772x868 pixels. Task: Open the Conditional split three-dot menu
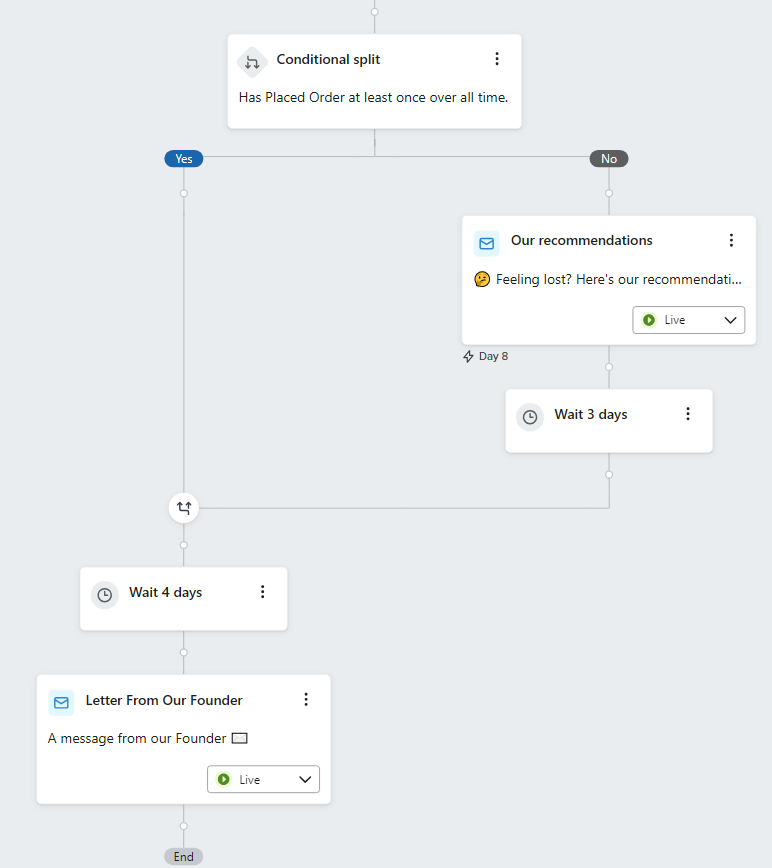497,59
